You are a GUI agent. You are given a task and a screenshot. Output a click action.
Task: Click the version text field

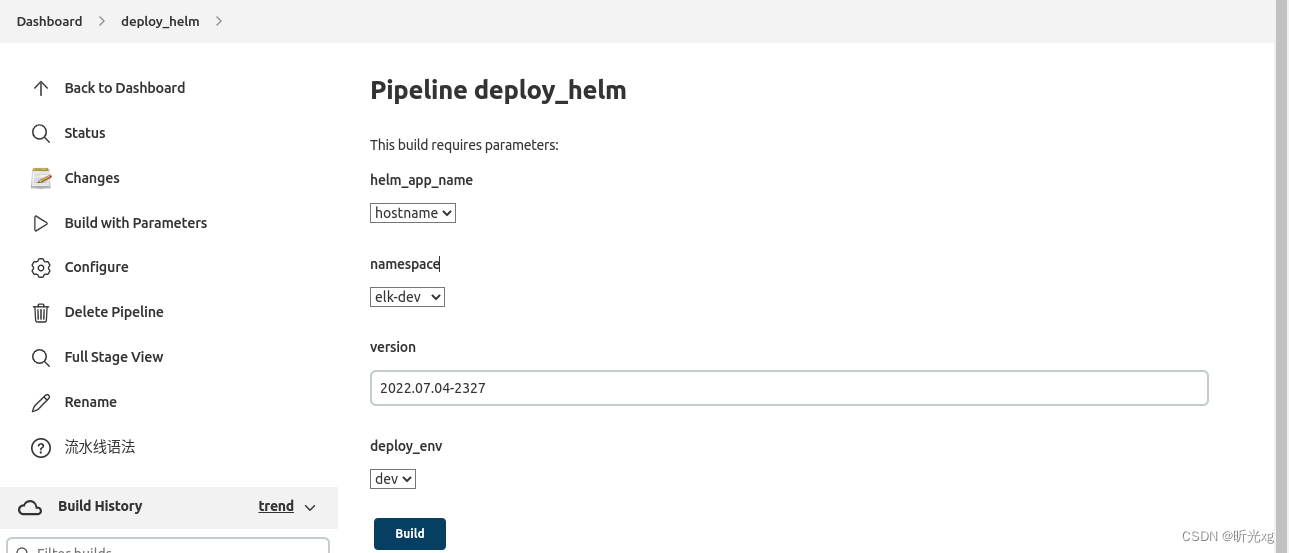click(x=789, y=388)
